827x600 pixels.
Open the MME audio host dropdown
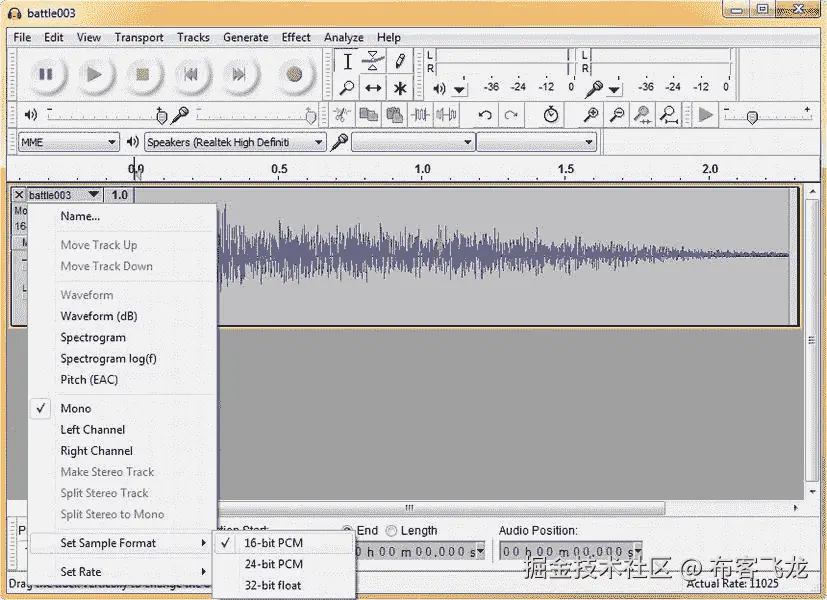pos(68,142)
